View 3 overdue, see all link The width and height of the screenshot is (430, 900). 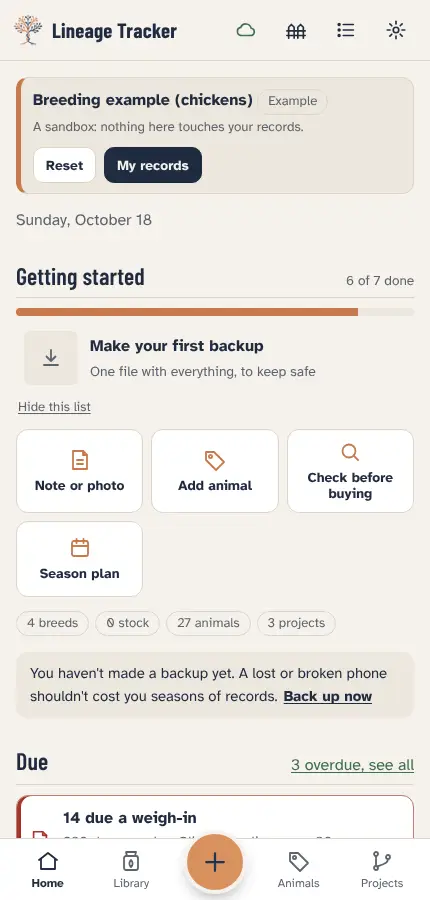[352, 765]
